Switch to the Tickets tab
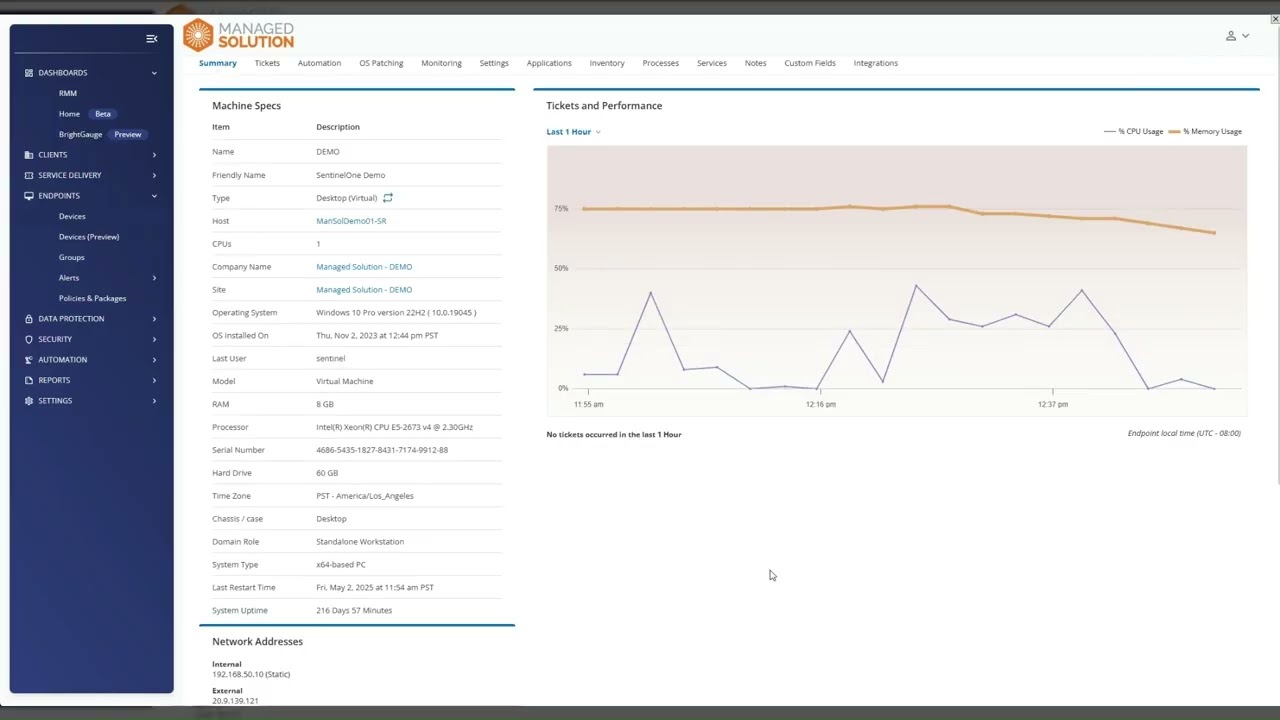Screen dimensions: 1280x720 pos(267,63)
